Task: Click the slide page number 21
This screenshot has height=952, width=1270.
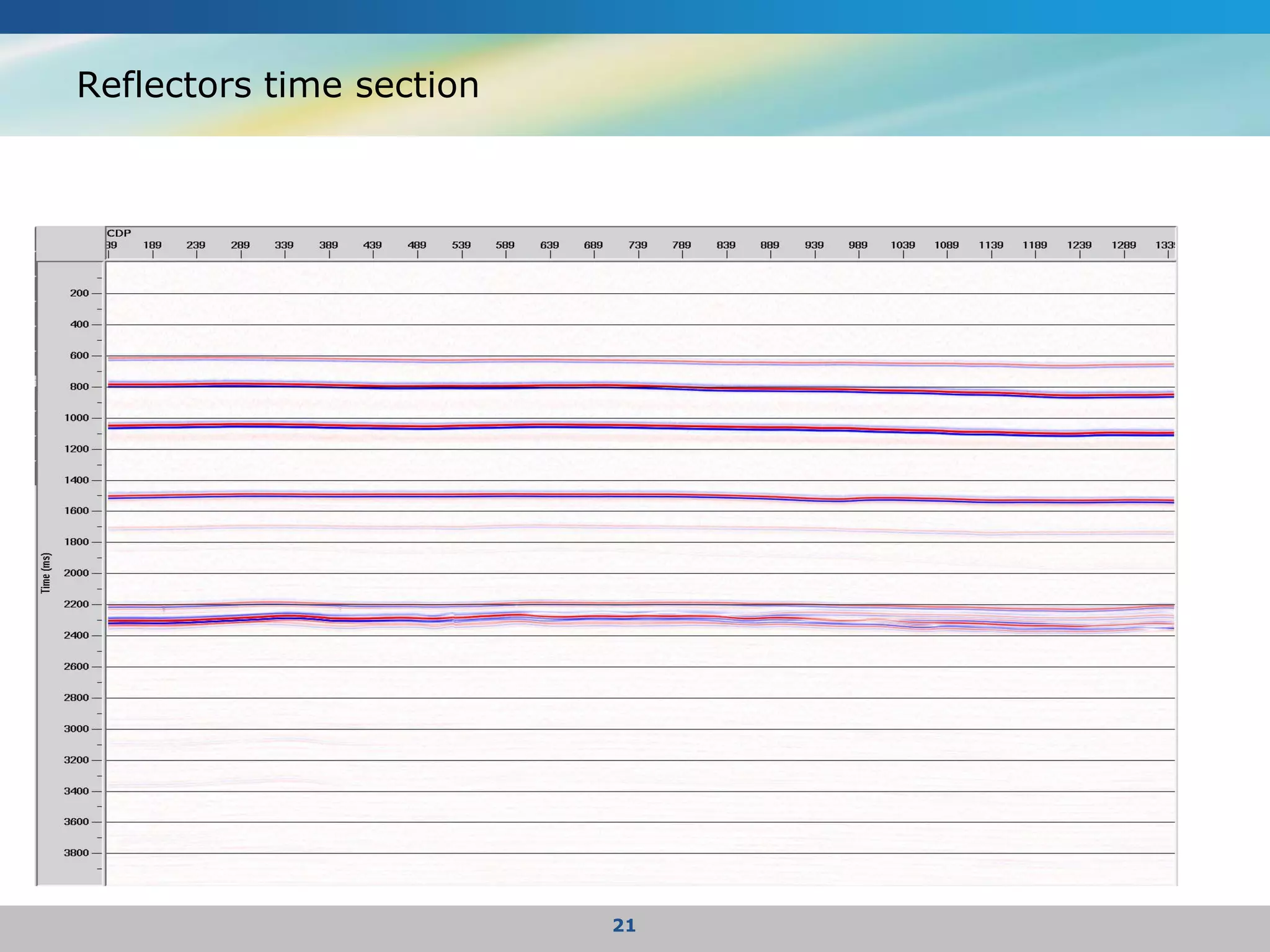Action: [624, 925]
